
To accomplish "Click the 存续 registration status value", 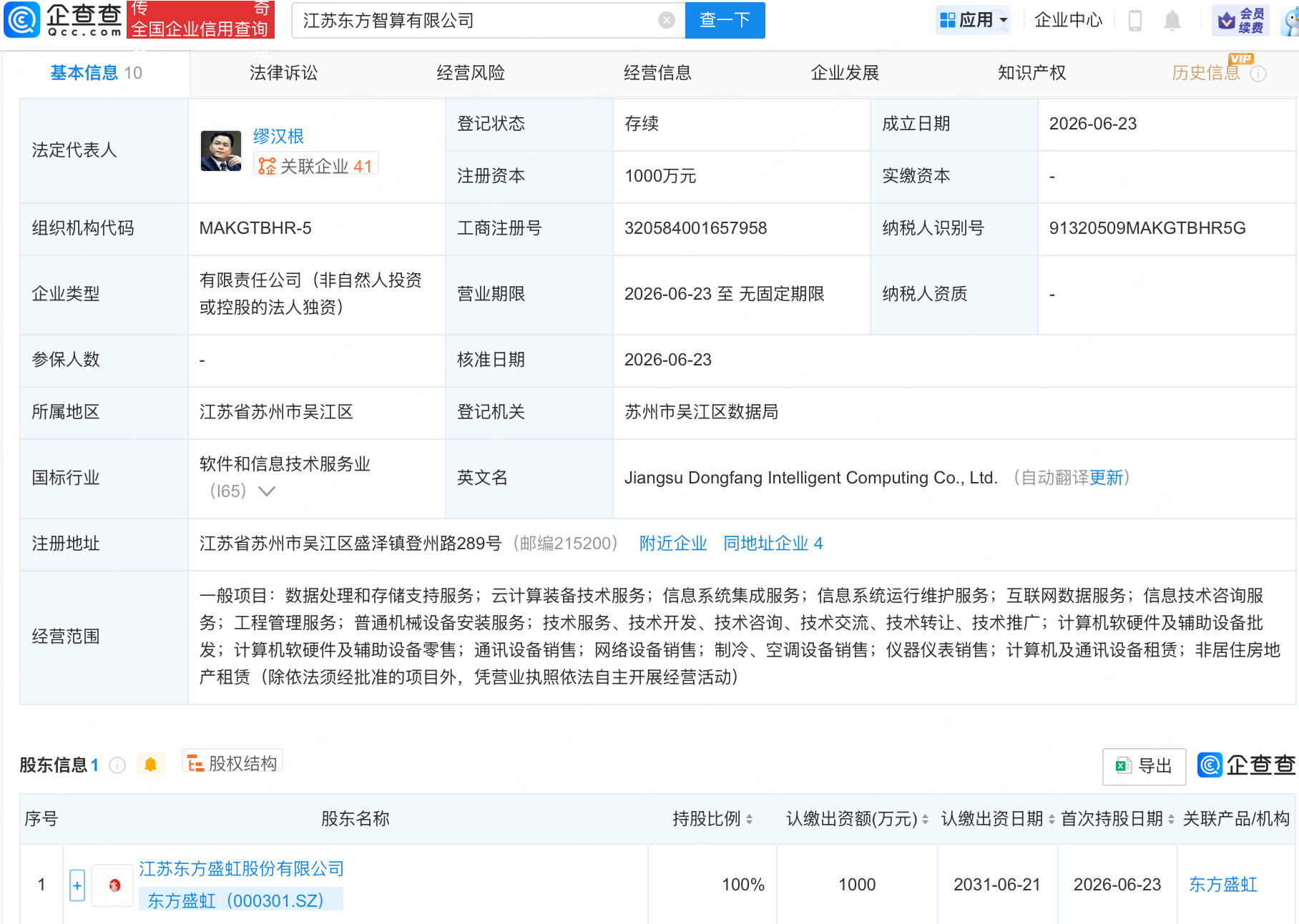I will coord(642,124).
